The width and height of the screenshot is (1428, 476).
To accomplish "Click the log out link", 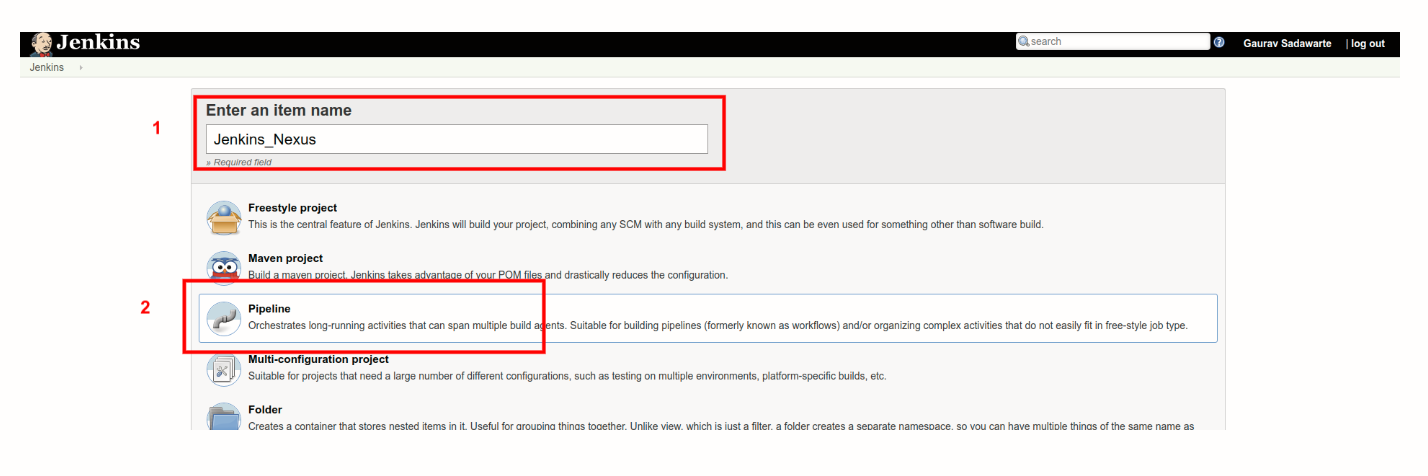I will coord(1368,44).
